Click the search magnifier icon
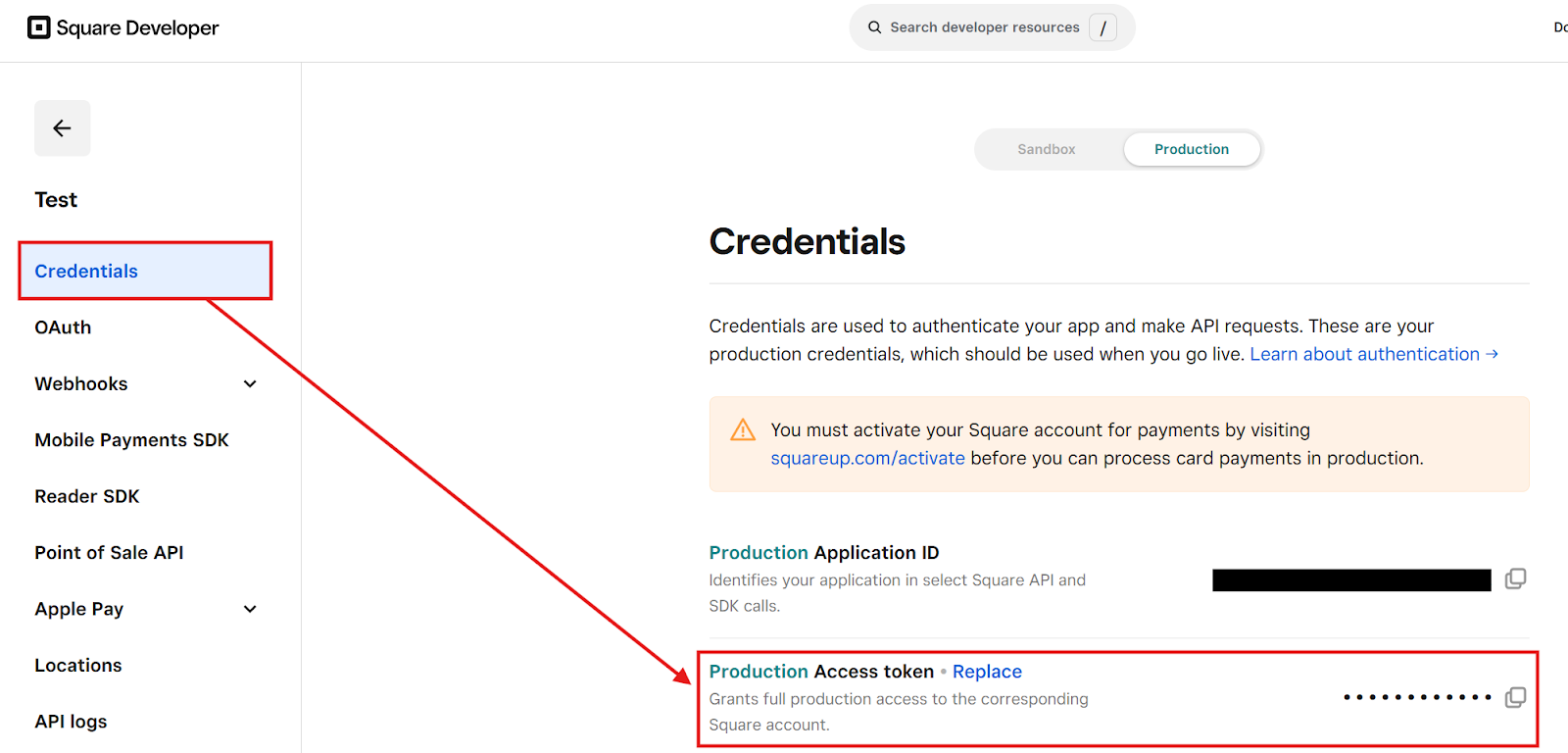The width and height of the screenshot is (1568, 753). click(874, 27)
